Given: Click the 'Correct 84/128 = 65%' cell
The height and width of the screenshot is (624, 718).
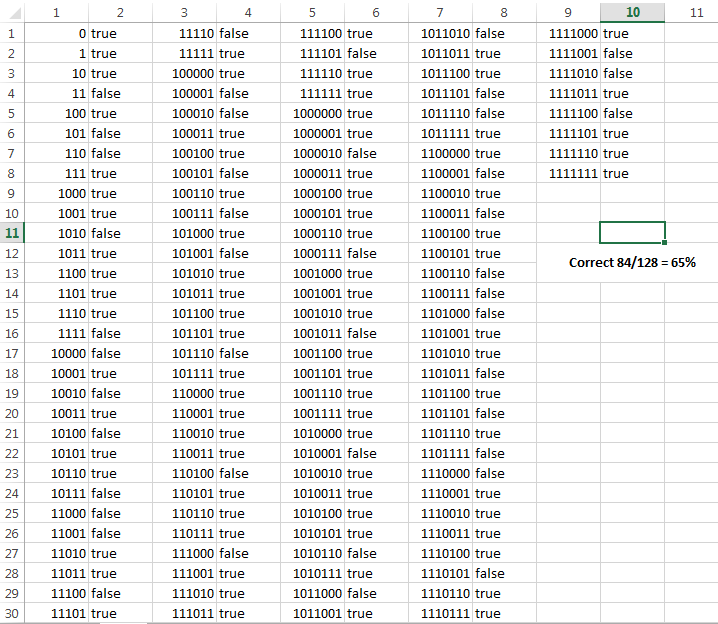Looking at the screenshot, I should [632, 262].
